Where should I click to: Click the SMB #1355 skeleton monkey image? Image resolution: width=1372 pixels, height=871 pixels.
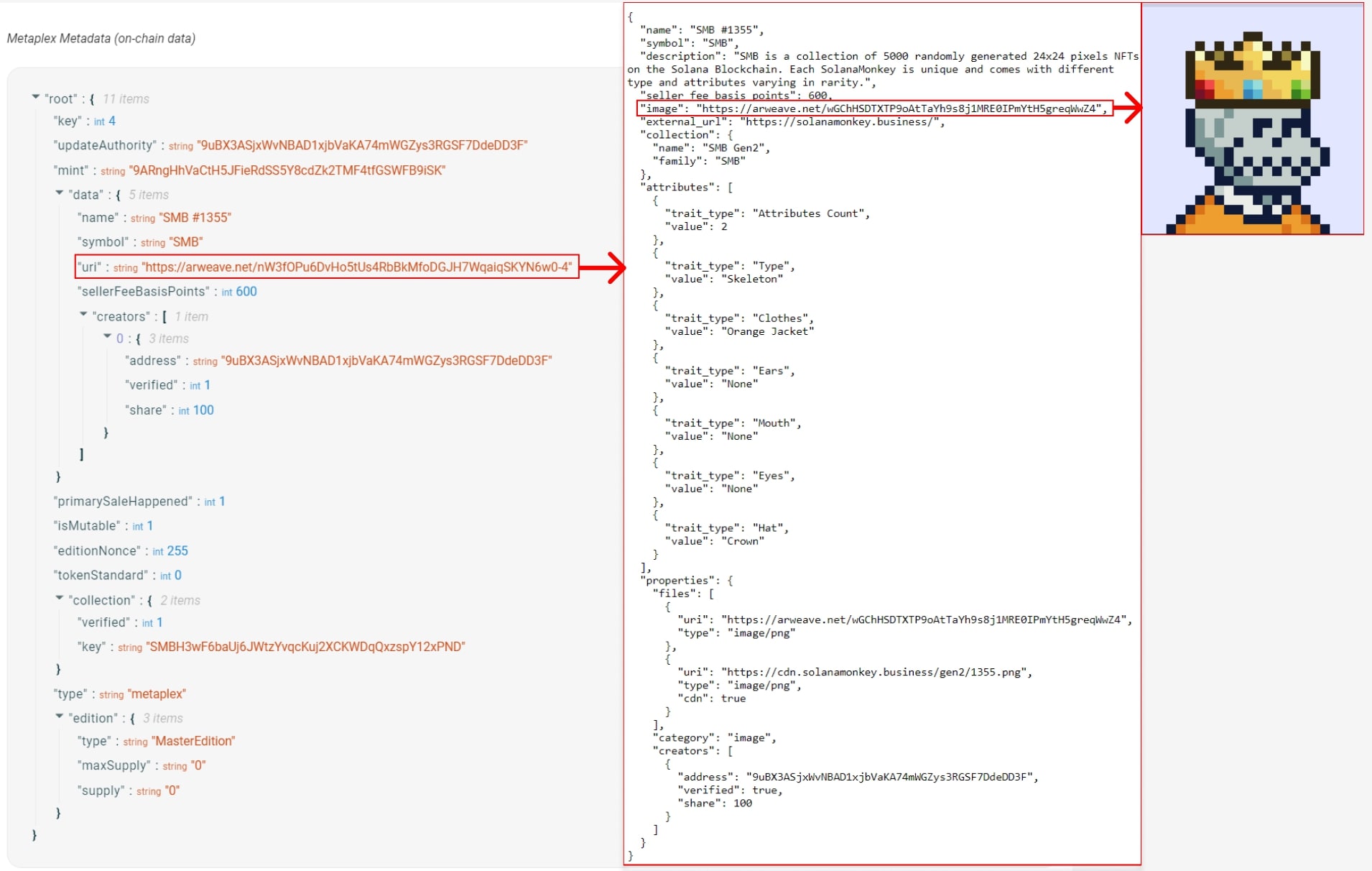pos(1252,134)
